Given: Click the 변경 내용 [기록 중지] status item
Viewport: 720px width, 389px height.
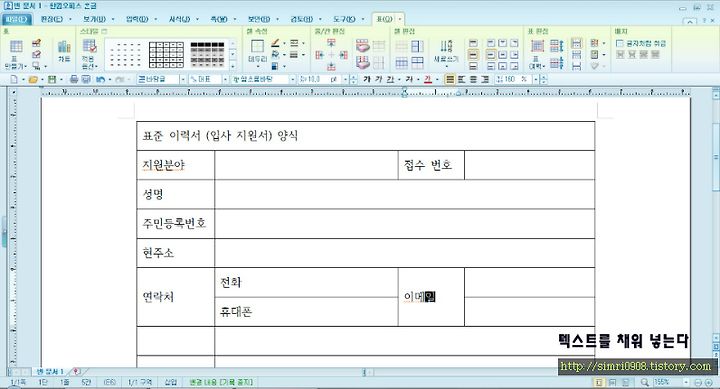Looking at the screenshot, I should (x=221, y=382).
